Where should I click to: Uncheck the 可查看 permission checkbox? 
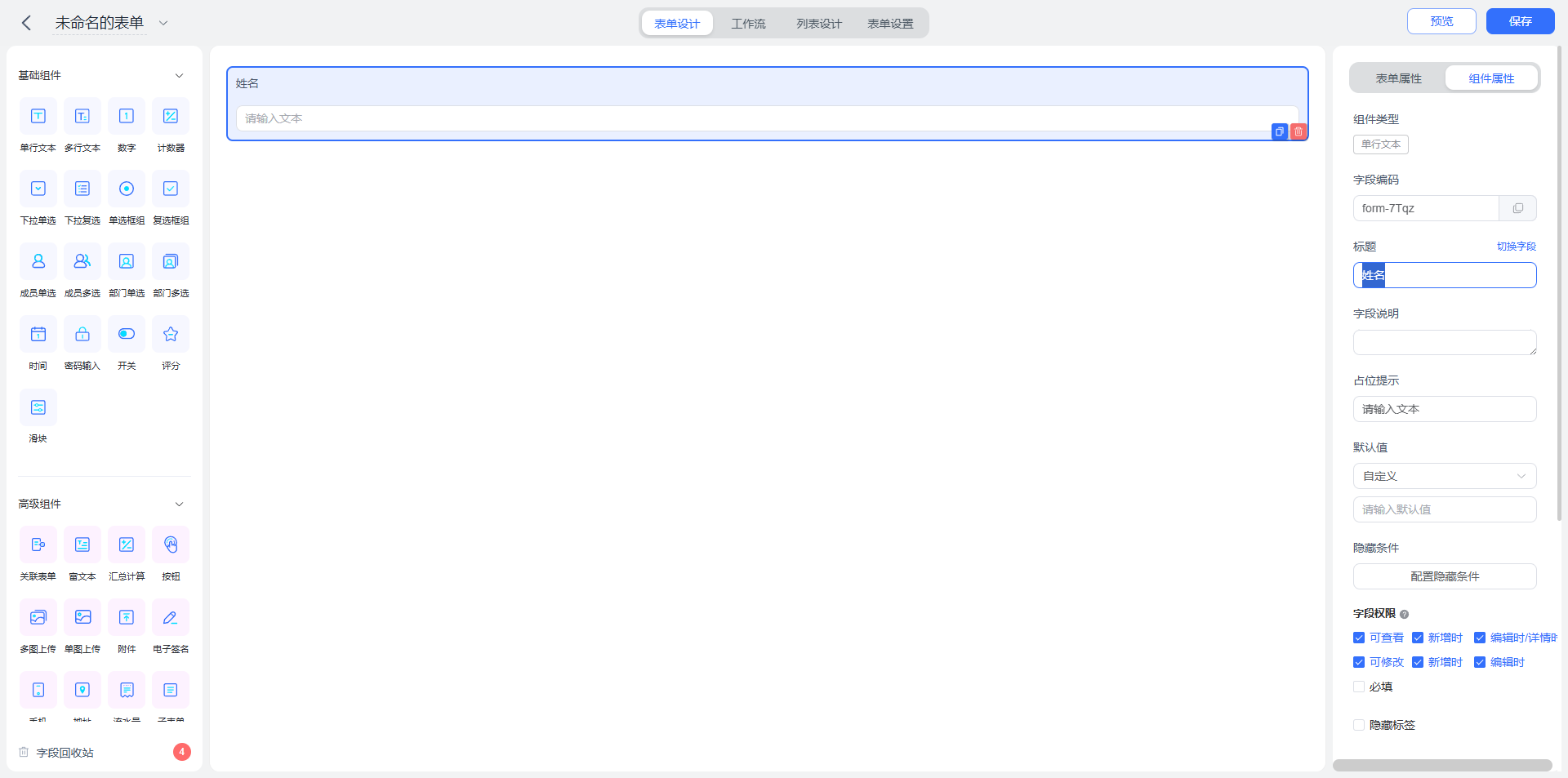[1359, 638]
